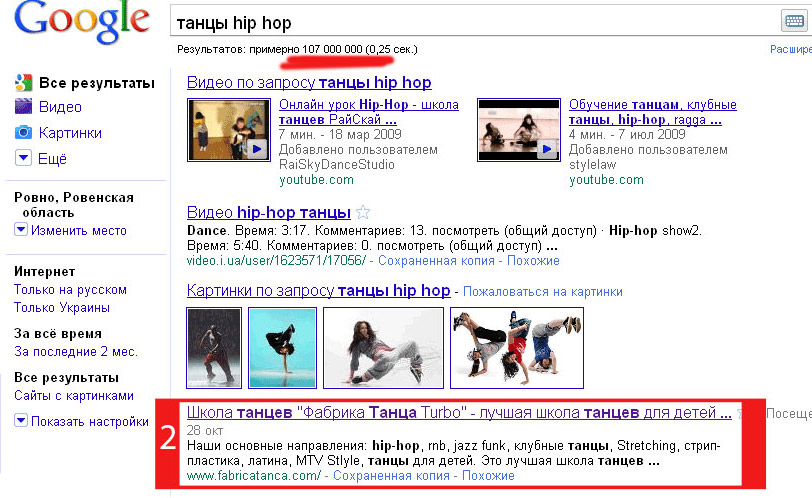Open Сохраненная копия for video.i.ua result

[x=436, y=260]
